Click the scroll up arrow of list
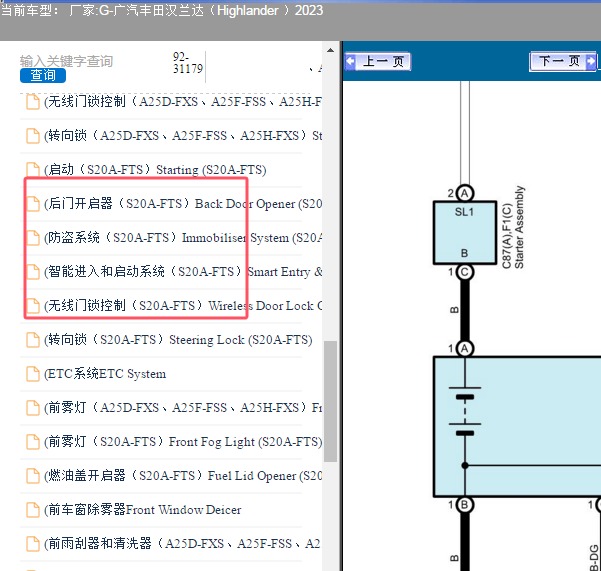The height and width of the screenshot is (571, 601). [x=330, y=50]
